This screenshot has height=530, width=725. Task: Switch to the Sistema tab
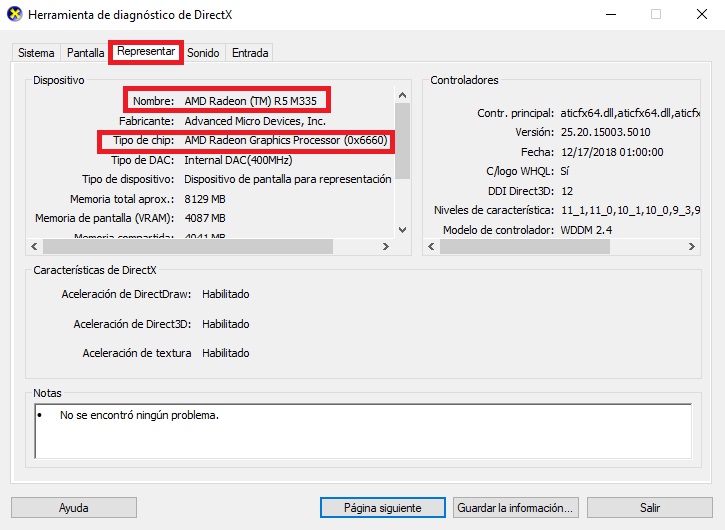(x=36, y=53)
